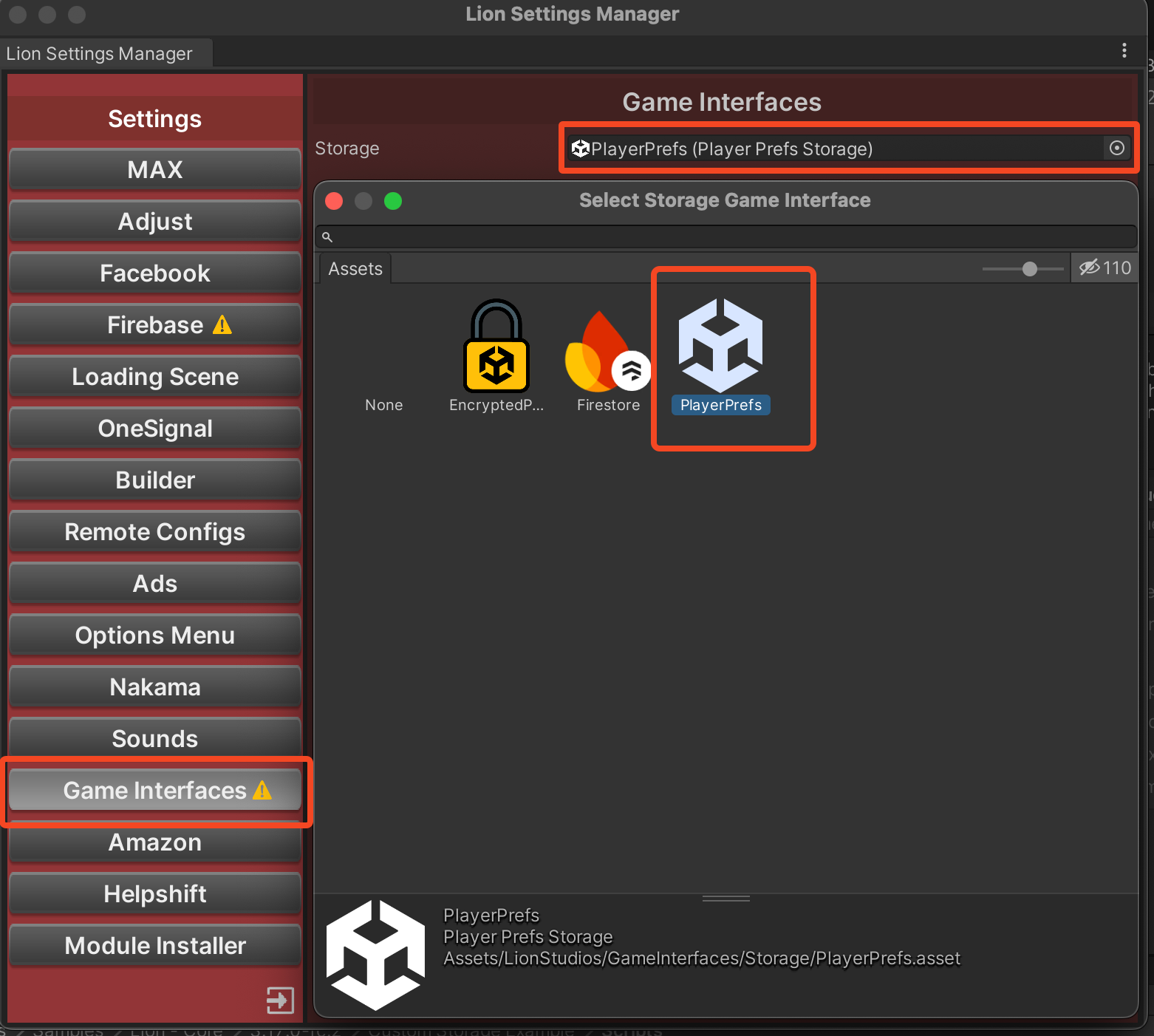
Task: Click the large PlayerPrefs preview icon
Action: coord(375,955)
